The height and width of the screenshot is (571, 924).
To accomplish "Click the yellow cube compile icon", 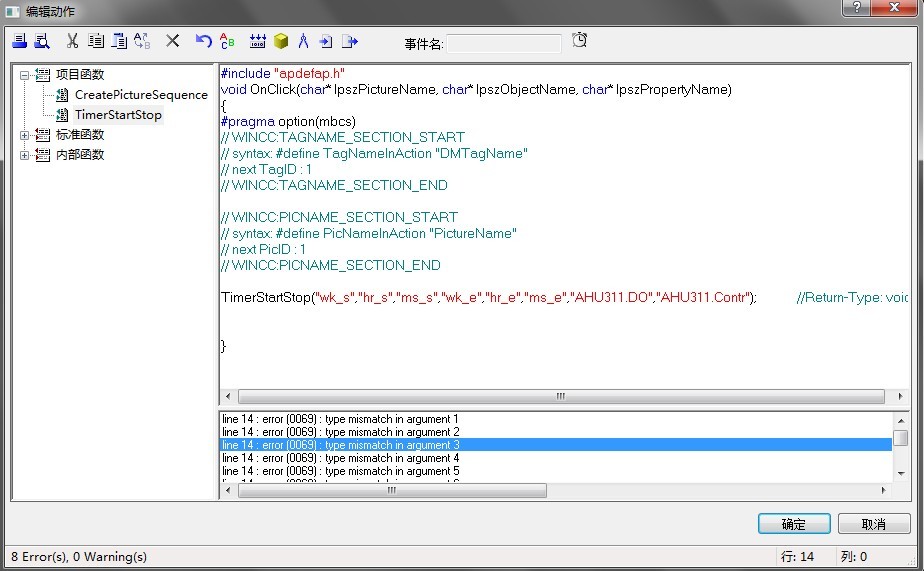I will pyautogui.click(x=281, y=41).
